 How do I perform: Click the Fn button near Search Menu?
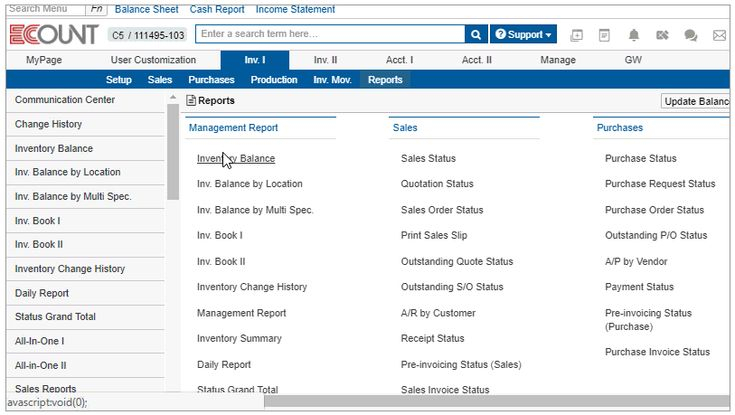96,9
